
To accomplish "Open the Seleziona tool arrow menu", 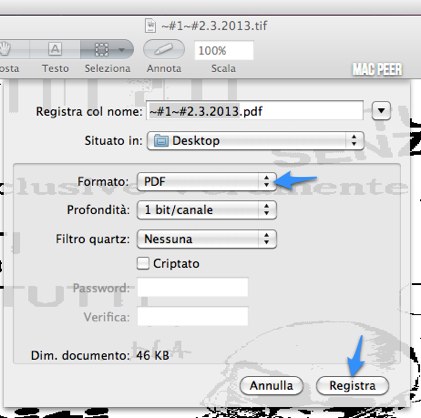I will (x=122, y=50).
